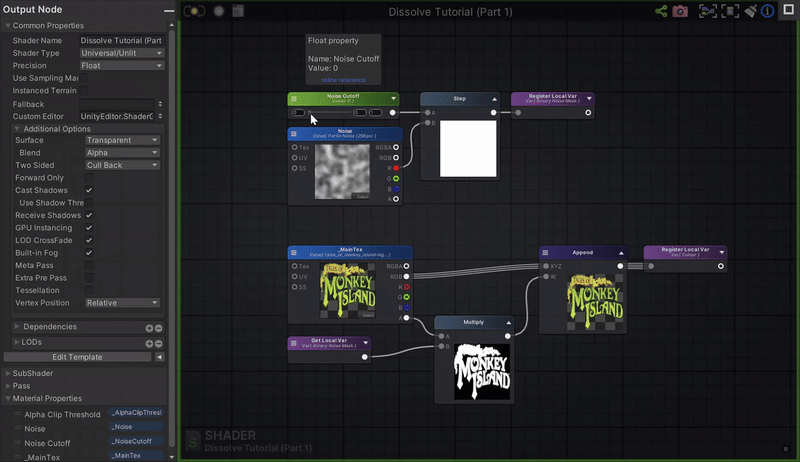Expand the Pass section
The width and height of the screenshot is (800, 462).
coord(8,386)
